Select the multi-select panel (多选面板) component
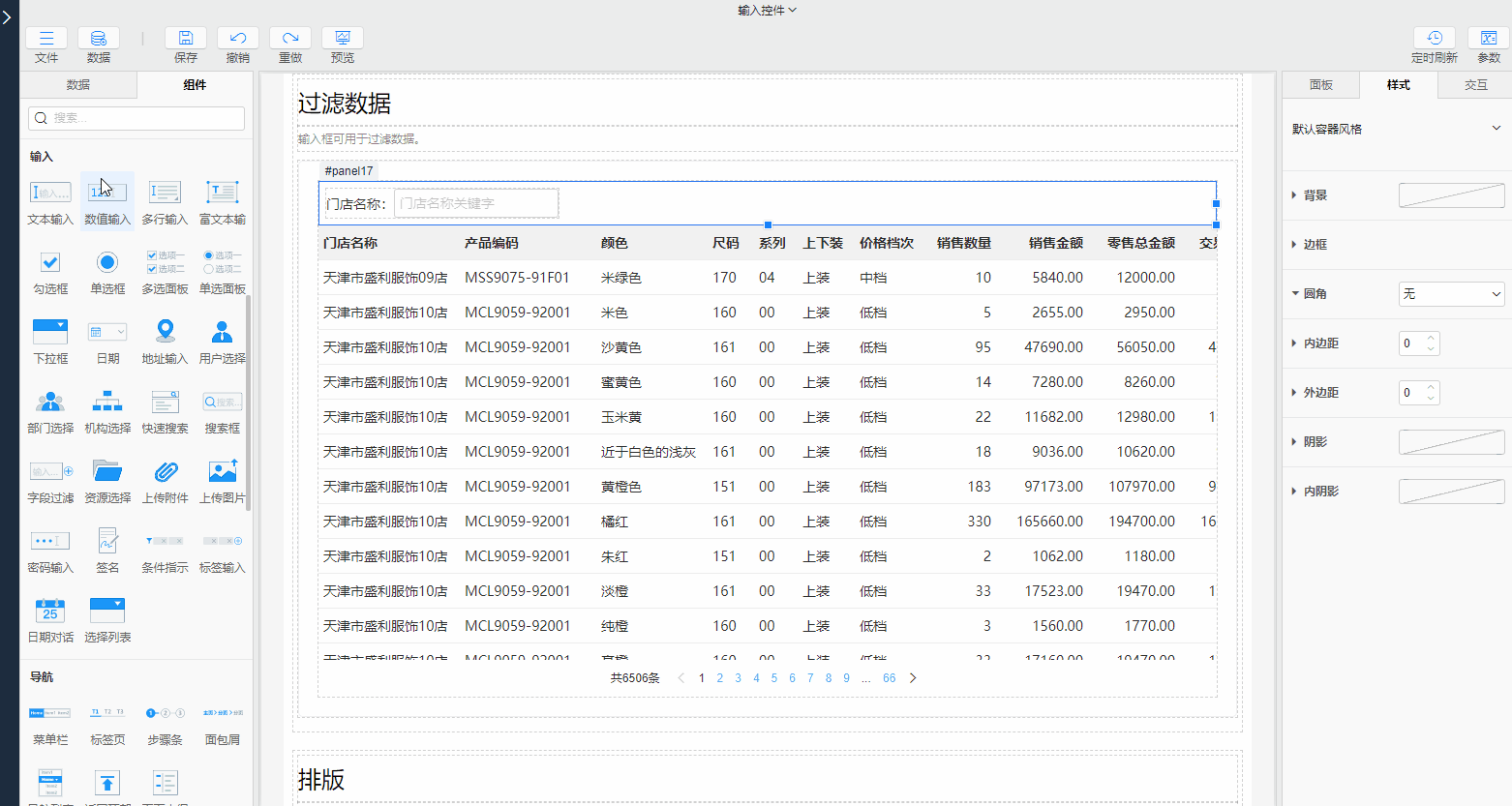 pos(166,262)
